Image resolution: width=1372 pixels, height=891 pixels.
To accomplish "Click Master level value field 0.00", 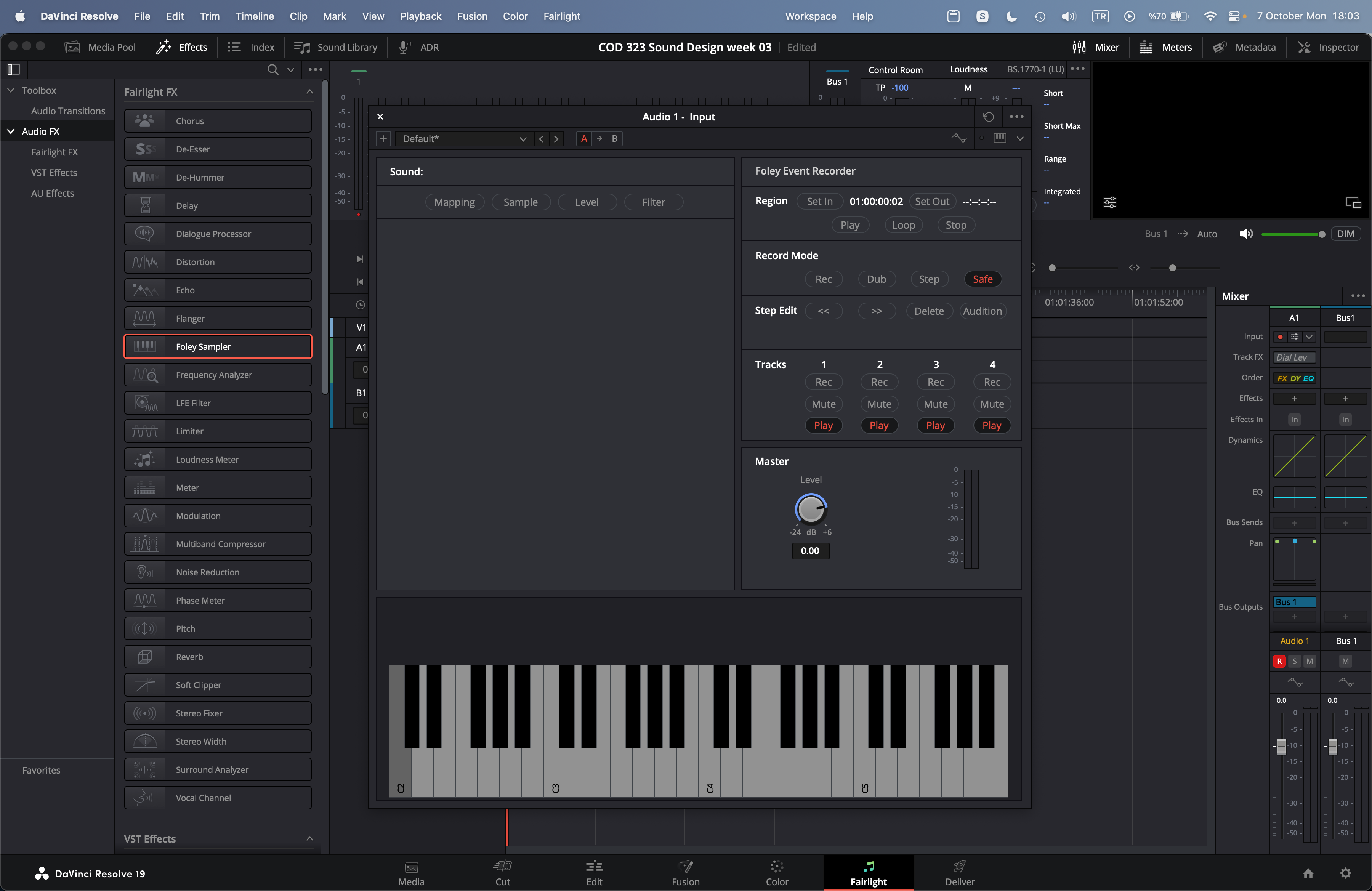I will pyautogui.click(x=810, y=551).
